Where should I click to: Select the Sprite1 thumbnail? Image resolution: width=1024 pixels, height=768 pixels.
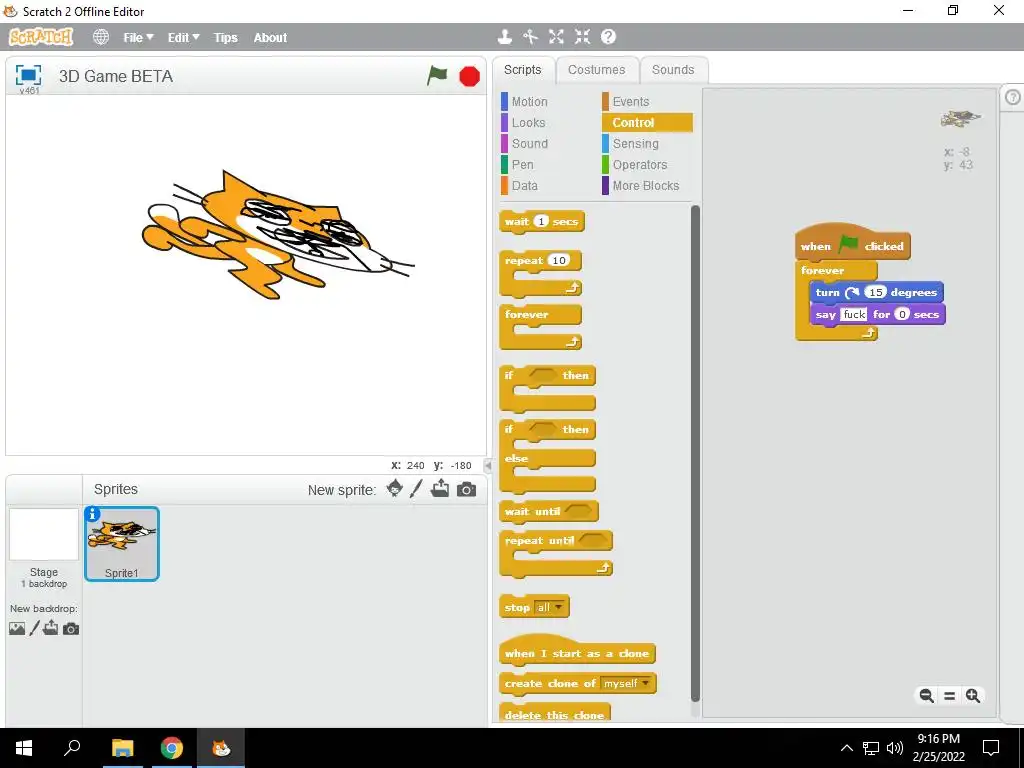click(121, 543)
